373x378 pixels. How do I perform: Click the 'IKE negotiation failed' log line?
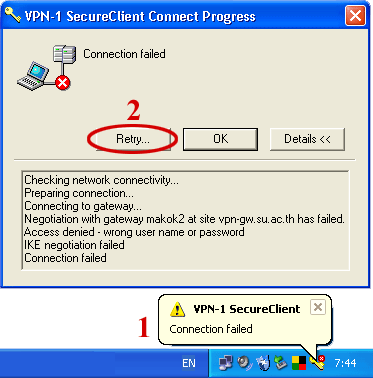[x=74, y=245]
